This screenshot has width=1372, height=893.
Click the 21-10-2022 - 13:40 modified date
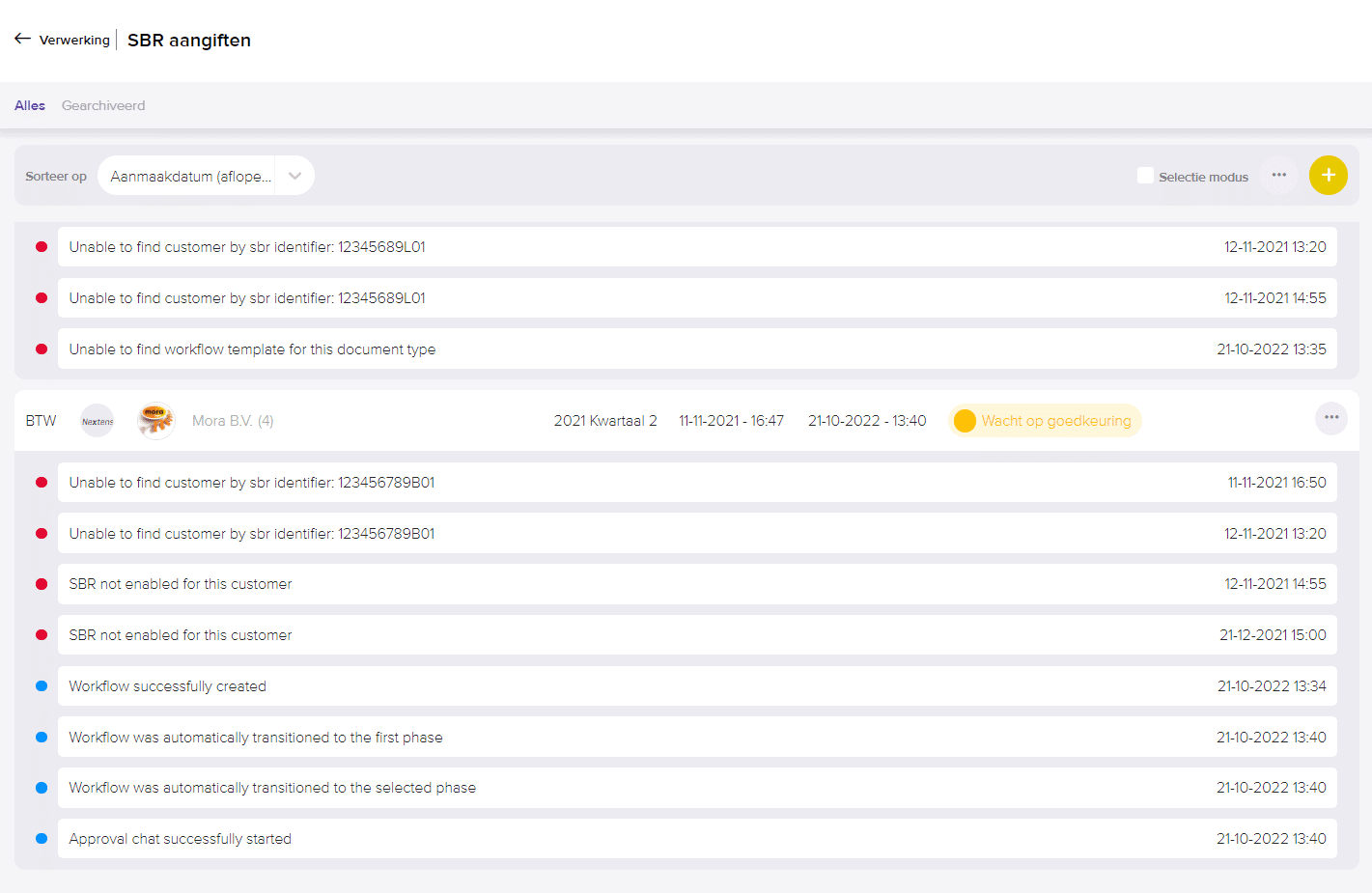point(867,421)
